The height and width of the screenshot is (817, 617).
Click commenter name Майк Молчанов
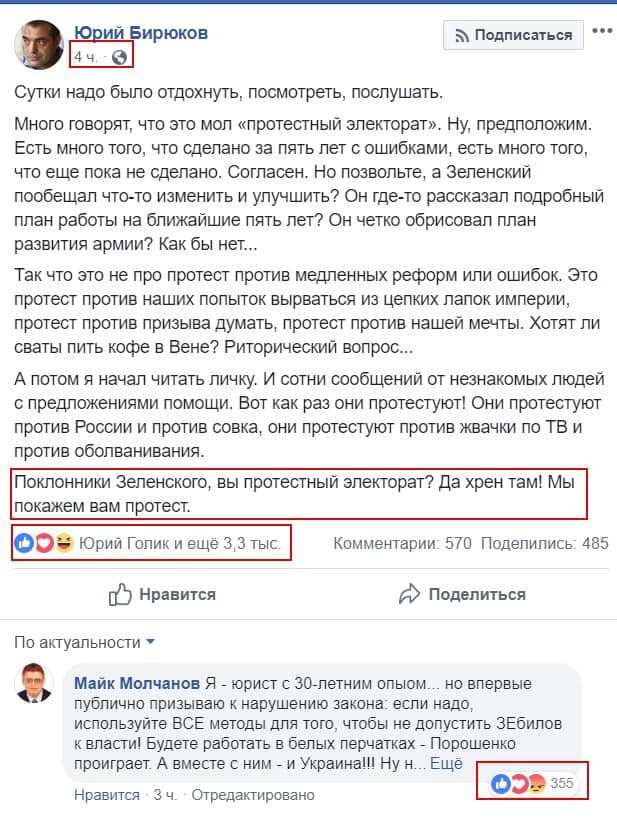(137, 683)
